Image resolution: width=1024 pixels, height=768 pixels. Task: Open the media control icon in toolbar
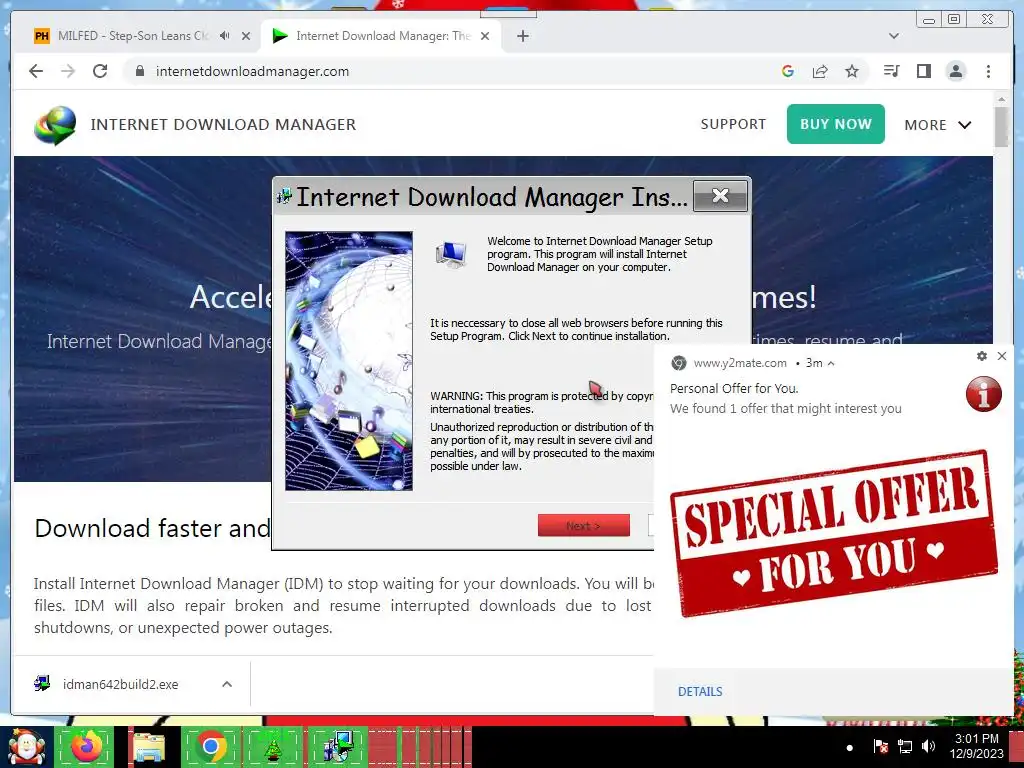891,71
